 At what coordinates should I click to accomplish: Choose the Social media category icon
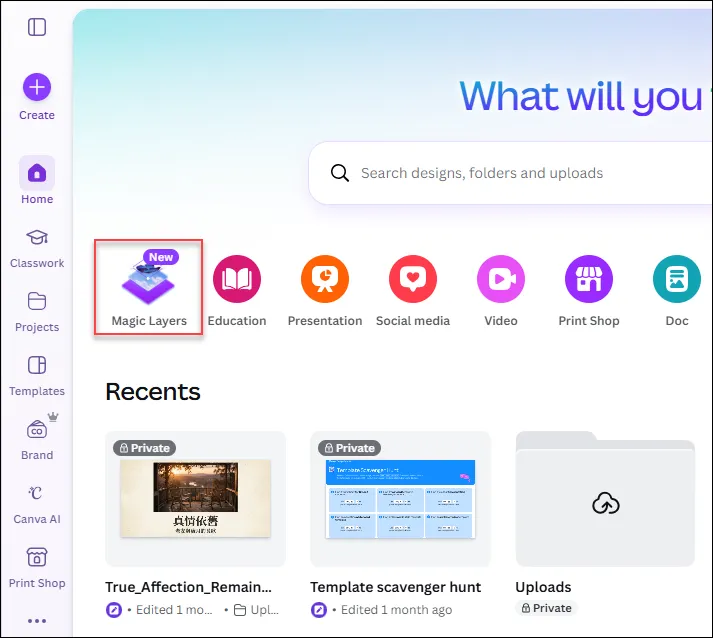413,279
